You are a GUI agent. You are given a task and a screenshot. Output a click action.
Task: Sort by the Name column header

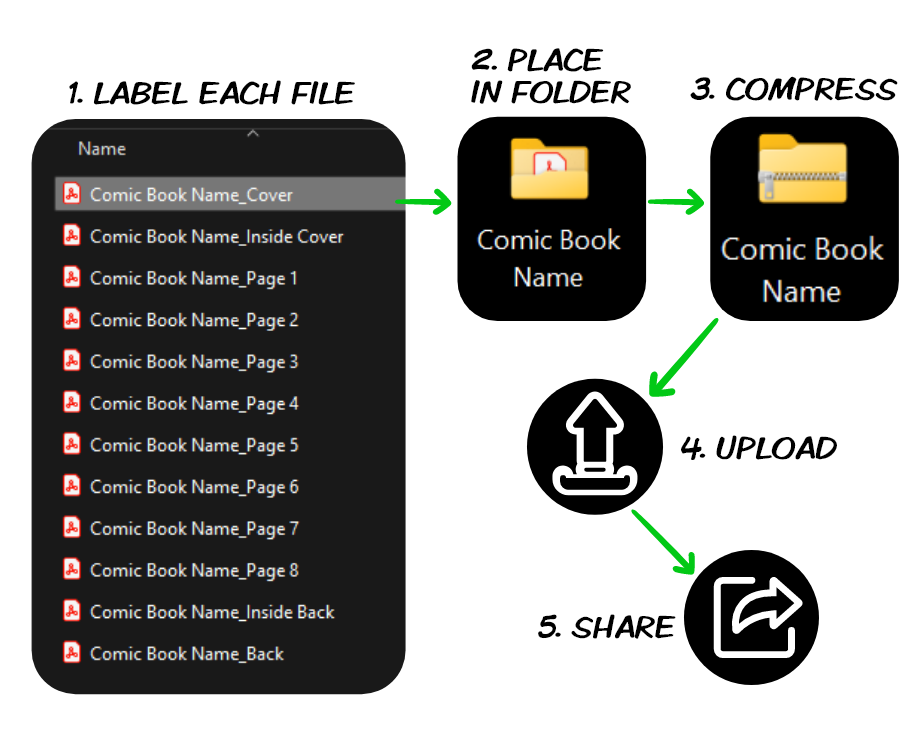102,148
